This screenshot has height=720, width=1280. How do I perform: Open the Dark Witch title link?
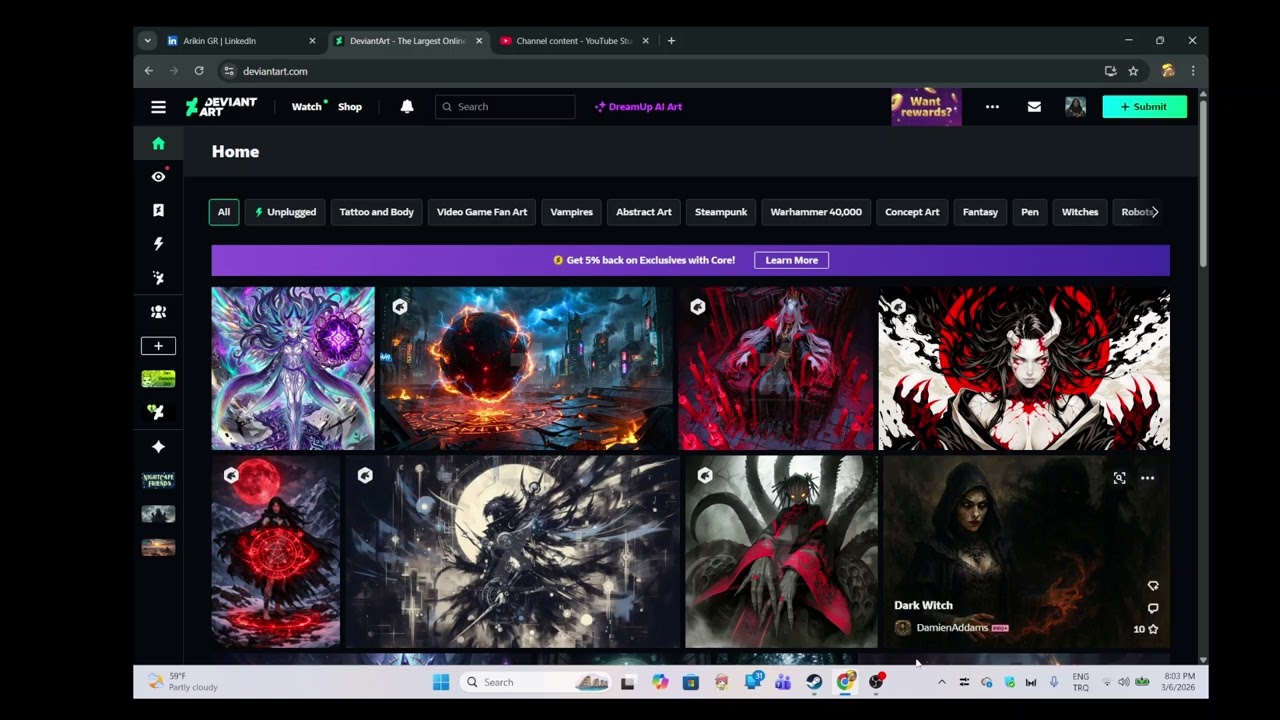[923, 605]
